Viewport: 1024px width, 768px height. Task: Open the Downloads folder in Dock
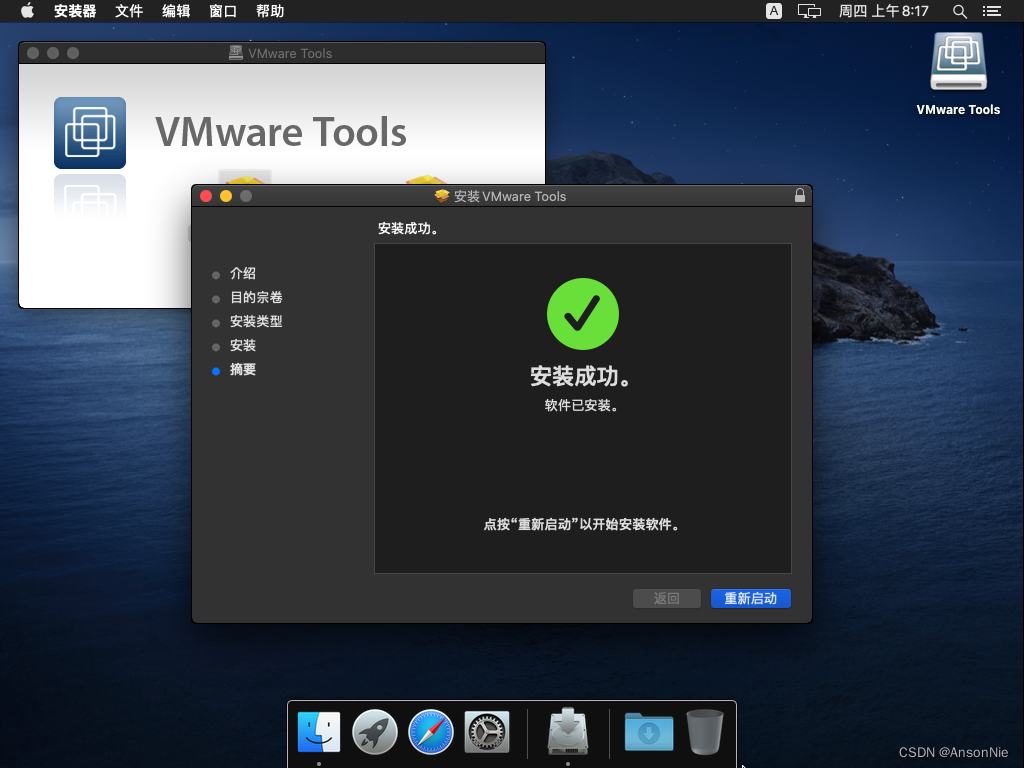(x=648, y=732)
